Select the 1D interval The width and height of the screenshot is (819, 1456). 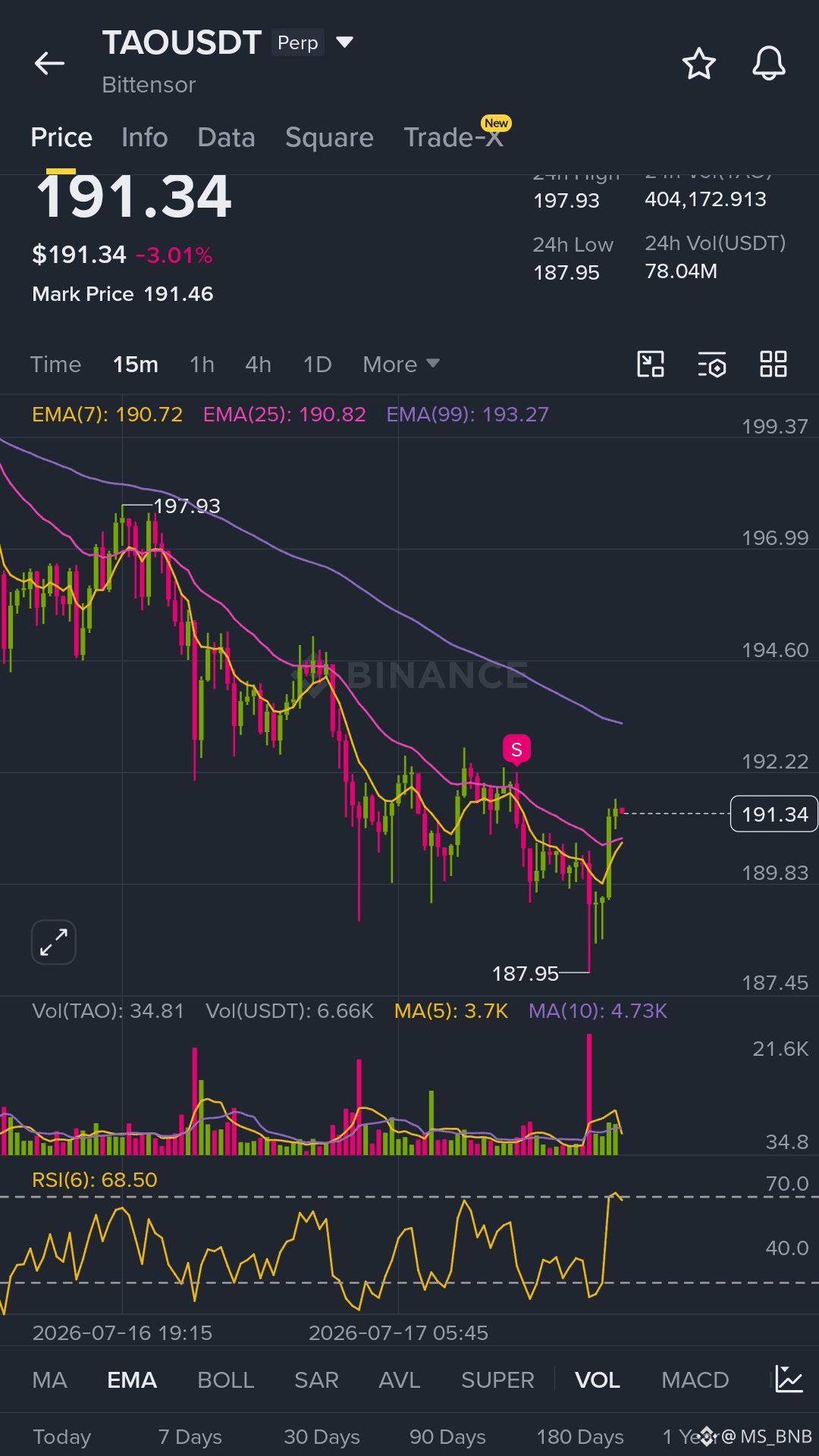pos(317,365)
